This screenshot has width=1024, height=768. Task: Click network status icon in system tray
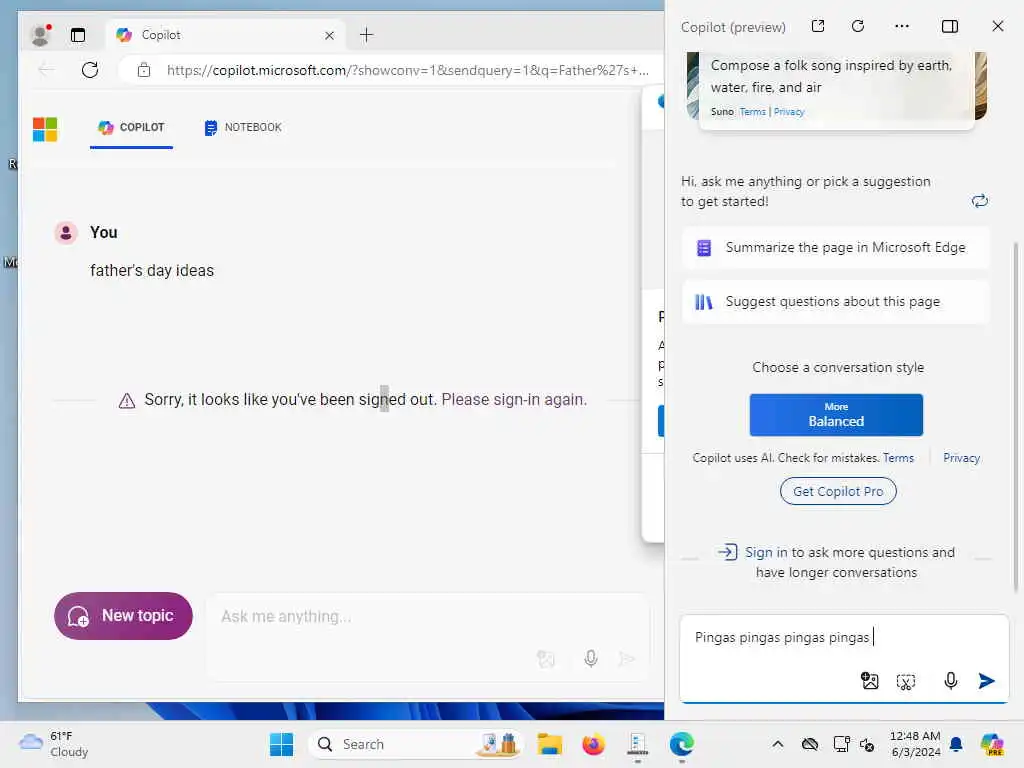(842, 744)
